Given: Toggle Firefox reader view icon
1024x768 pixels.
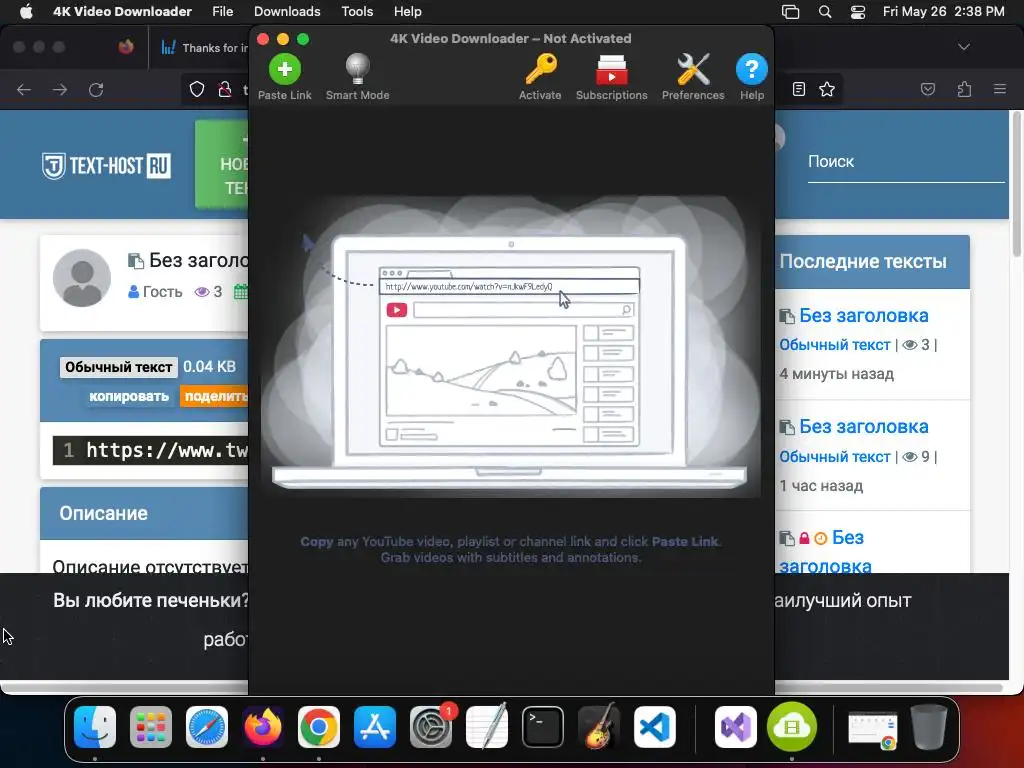Looking at the screenshot, I should tap(799, 89).
